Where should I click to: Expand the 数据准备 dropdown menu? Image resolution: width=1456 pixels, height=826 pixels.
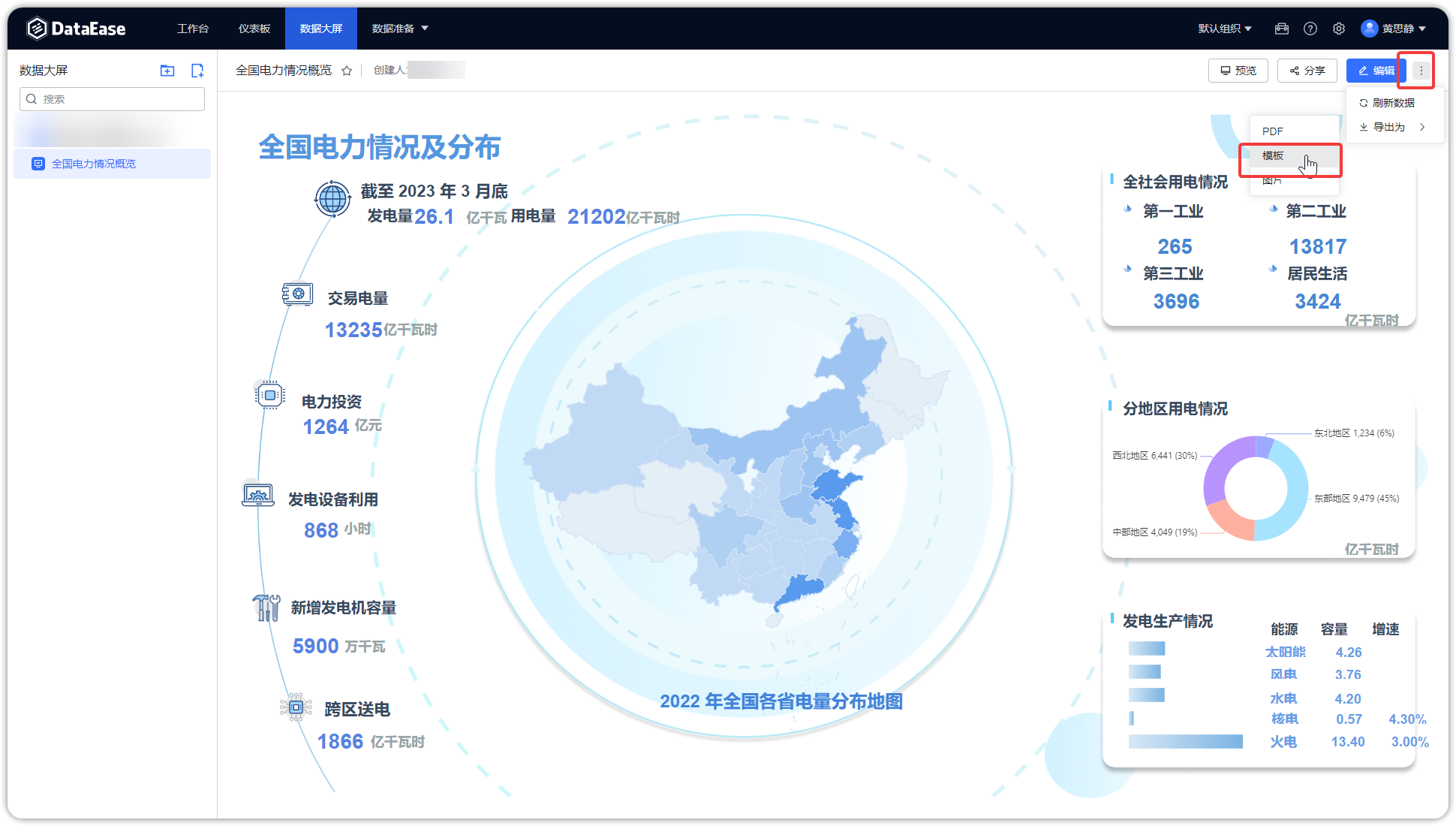(400, 29)
